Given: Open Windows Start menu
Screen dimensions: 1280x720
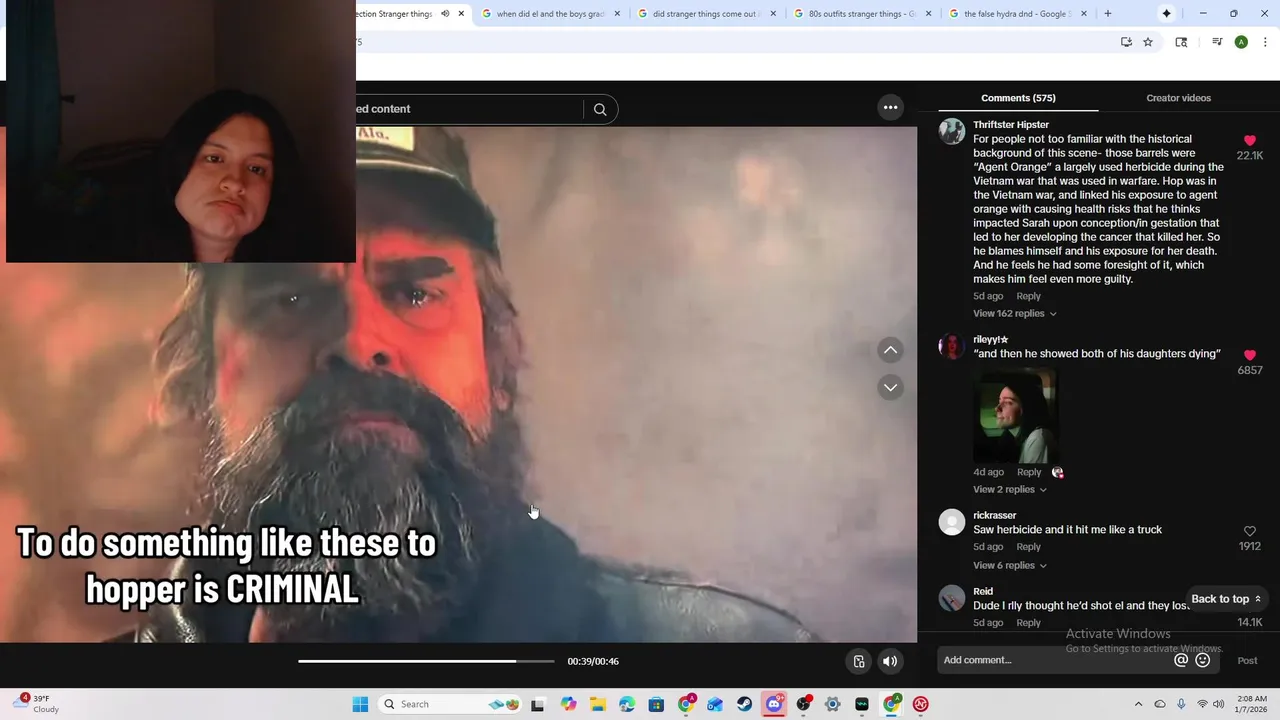Looking at the screenshot, I should pyautogui.click(x=360, y=704).
